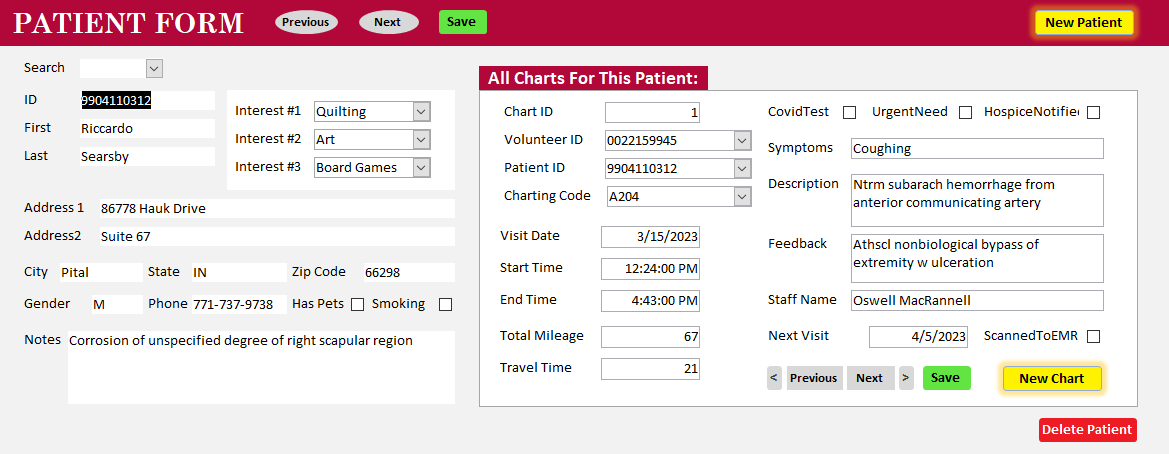Edit the First name field Riccardo
The width and height of the screenshot is (1169, 454).
[x=147, y=129]
